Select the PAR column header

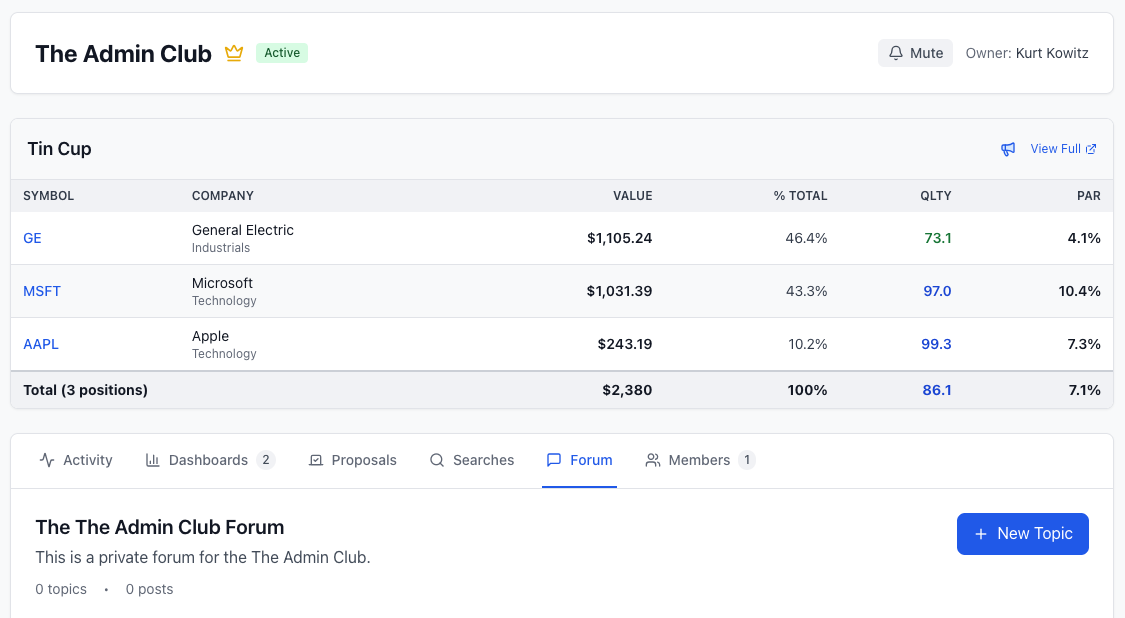[x=1089, y=196]
